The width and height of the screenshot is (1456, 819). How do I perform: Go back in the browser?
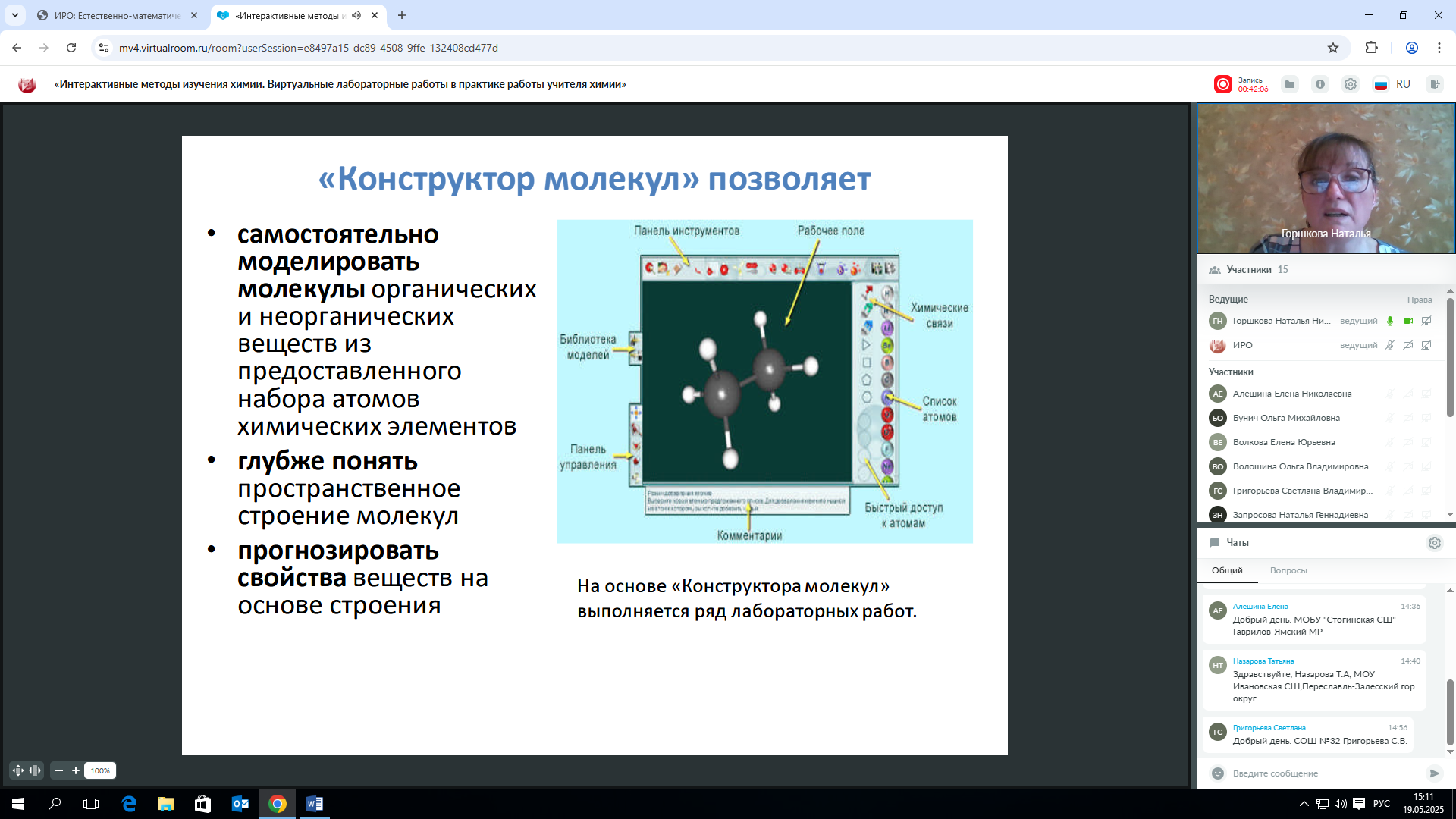click(x=17, y=48)
